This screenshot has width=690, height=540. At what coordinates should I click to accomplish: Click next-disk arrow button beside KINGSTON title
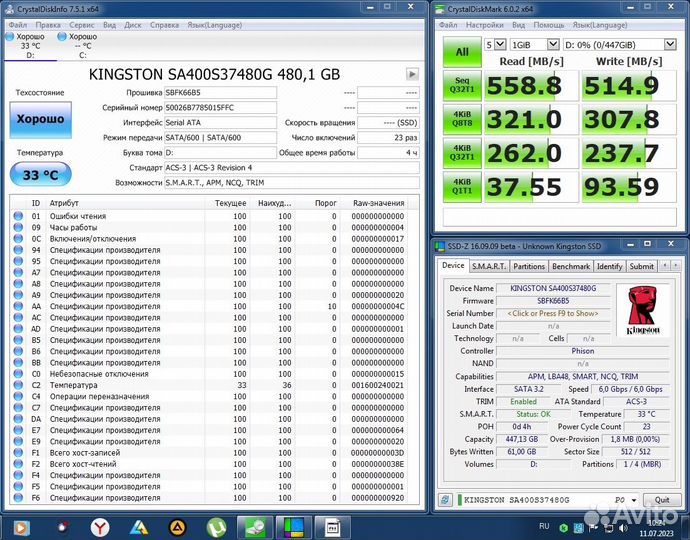412,74
